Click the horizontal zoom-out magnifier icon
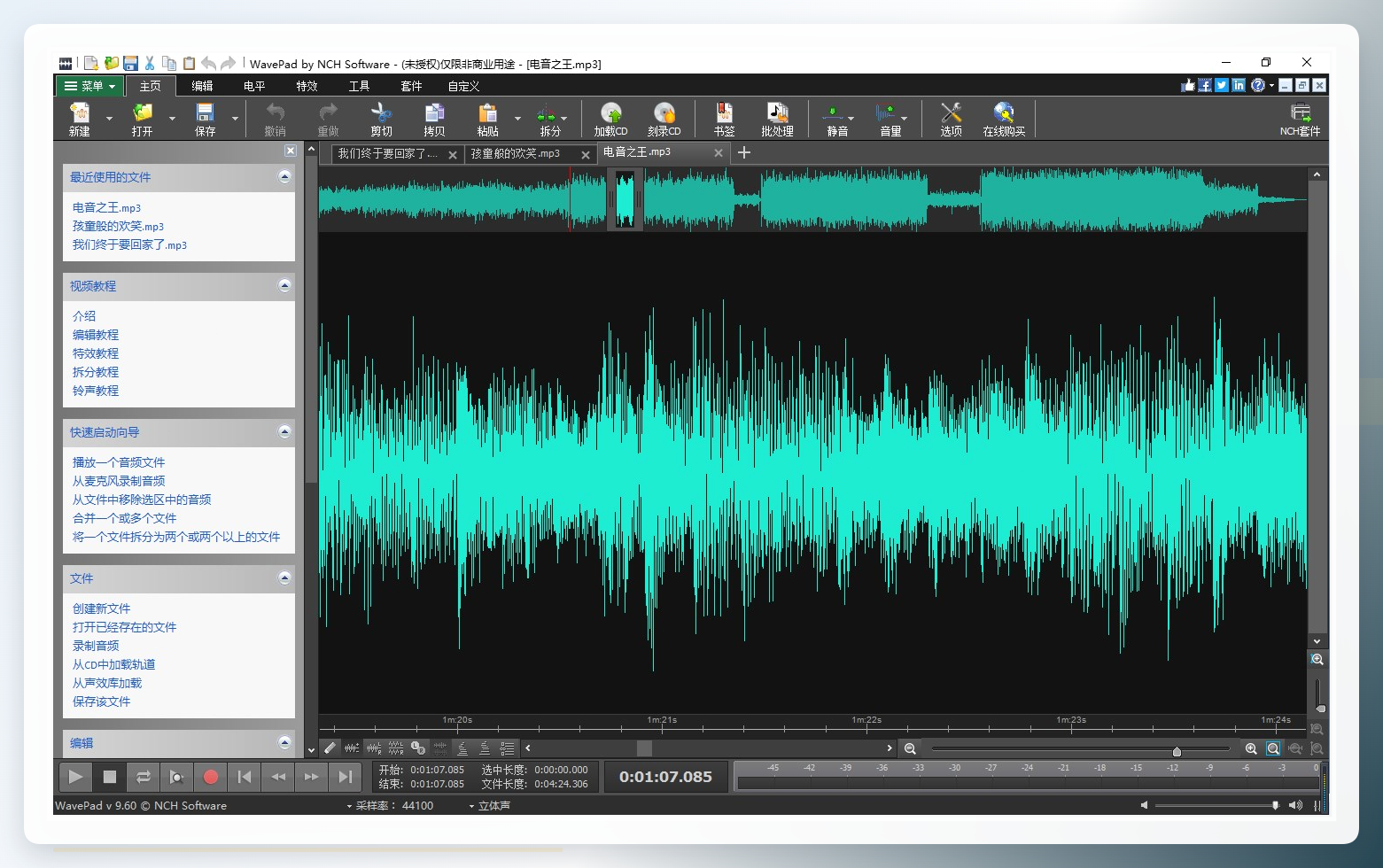 tap(910, 748)
